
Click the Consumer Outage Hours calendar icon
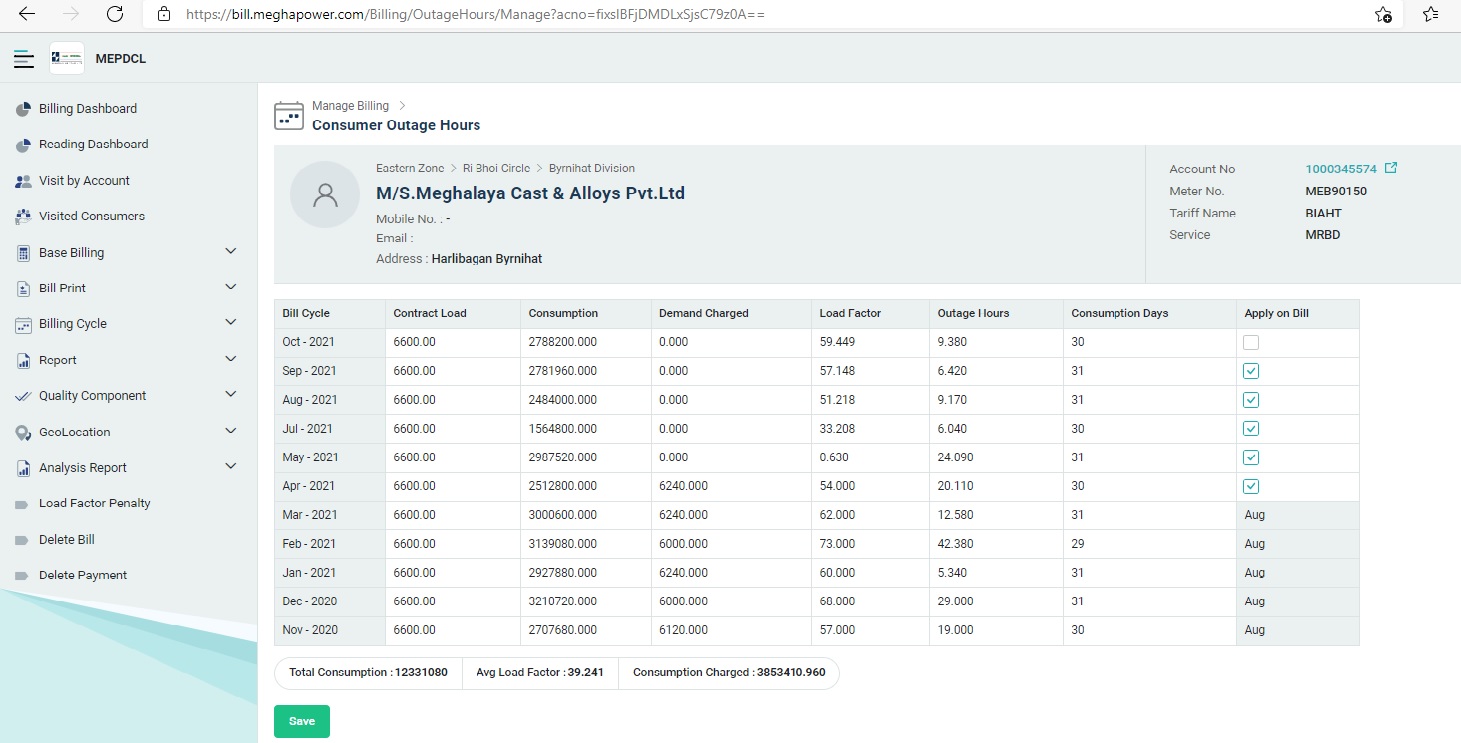point(289,116)
